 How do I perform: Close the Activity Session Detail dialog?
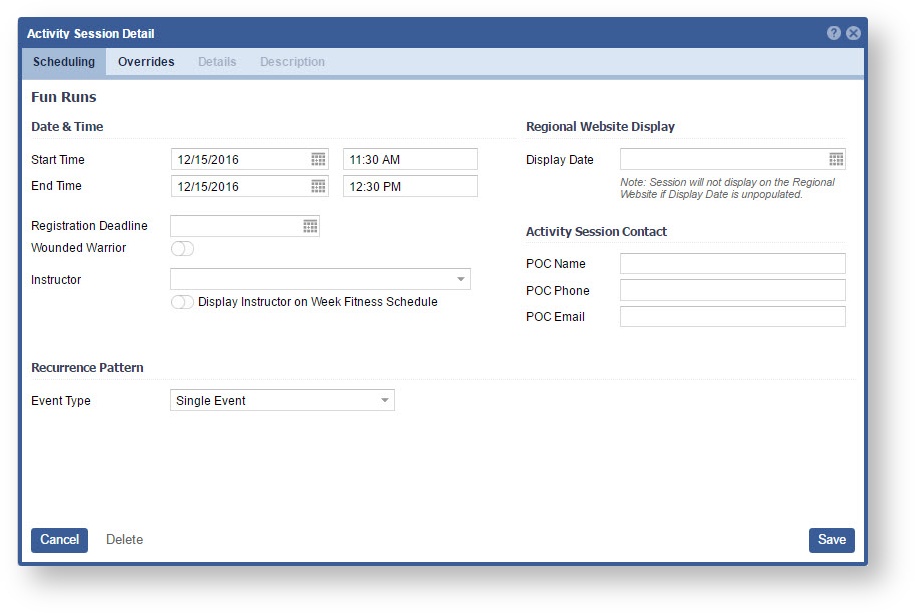pyautogui.click(x=853, y=33)
